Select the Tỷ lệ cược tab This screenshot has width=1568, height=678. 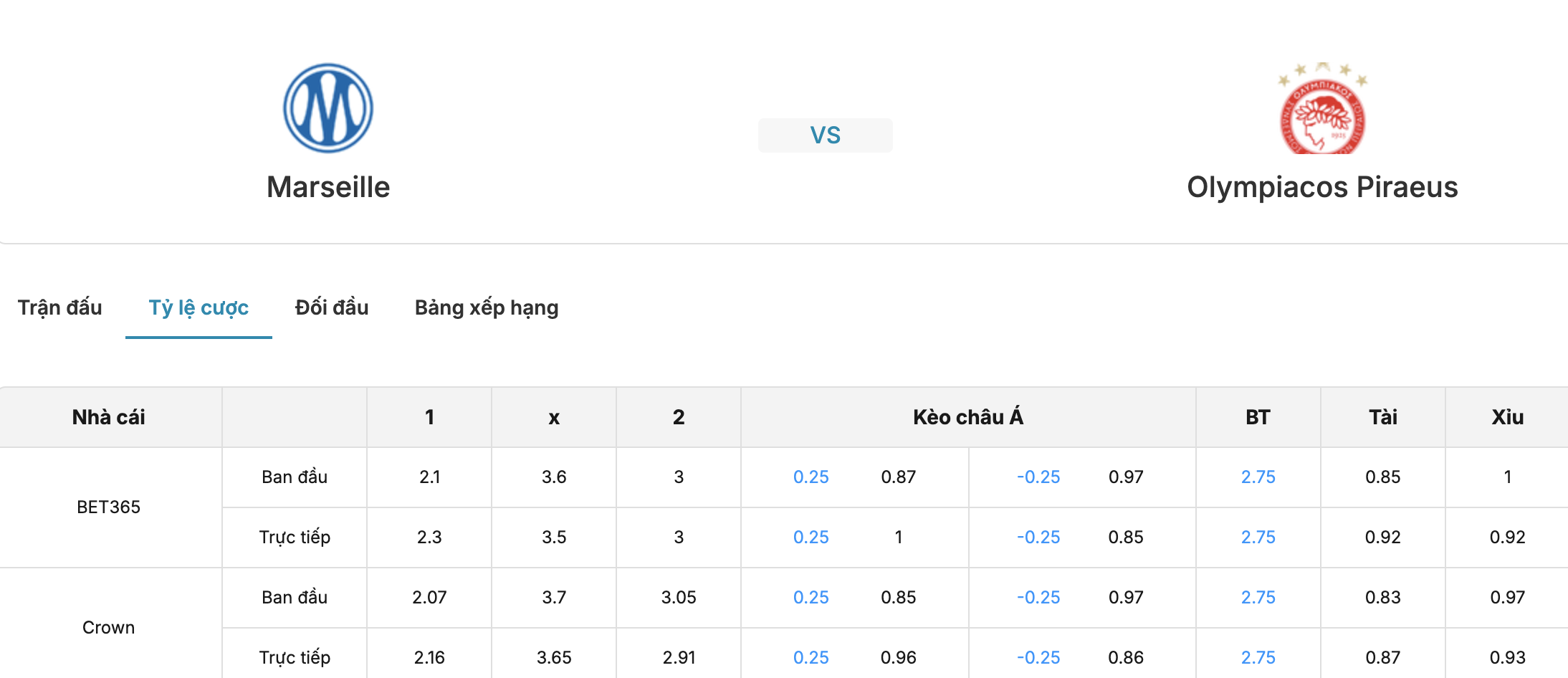[199, 307]
